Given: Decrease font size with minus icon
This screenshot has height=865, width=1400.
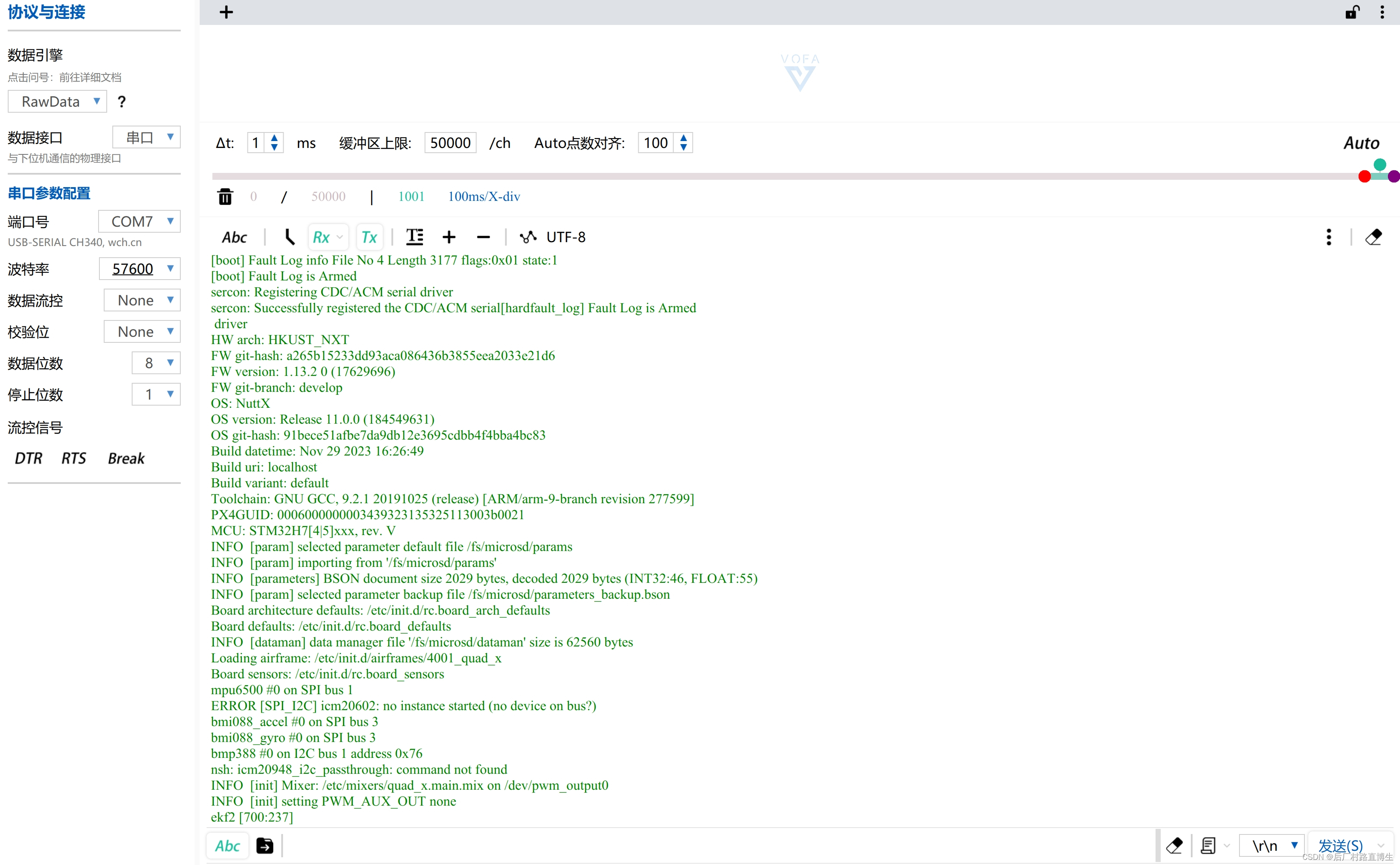Looking at the screenshot, I should (x=483, y=237).
